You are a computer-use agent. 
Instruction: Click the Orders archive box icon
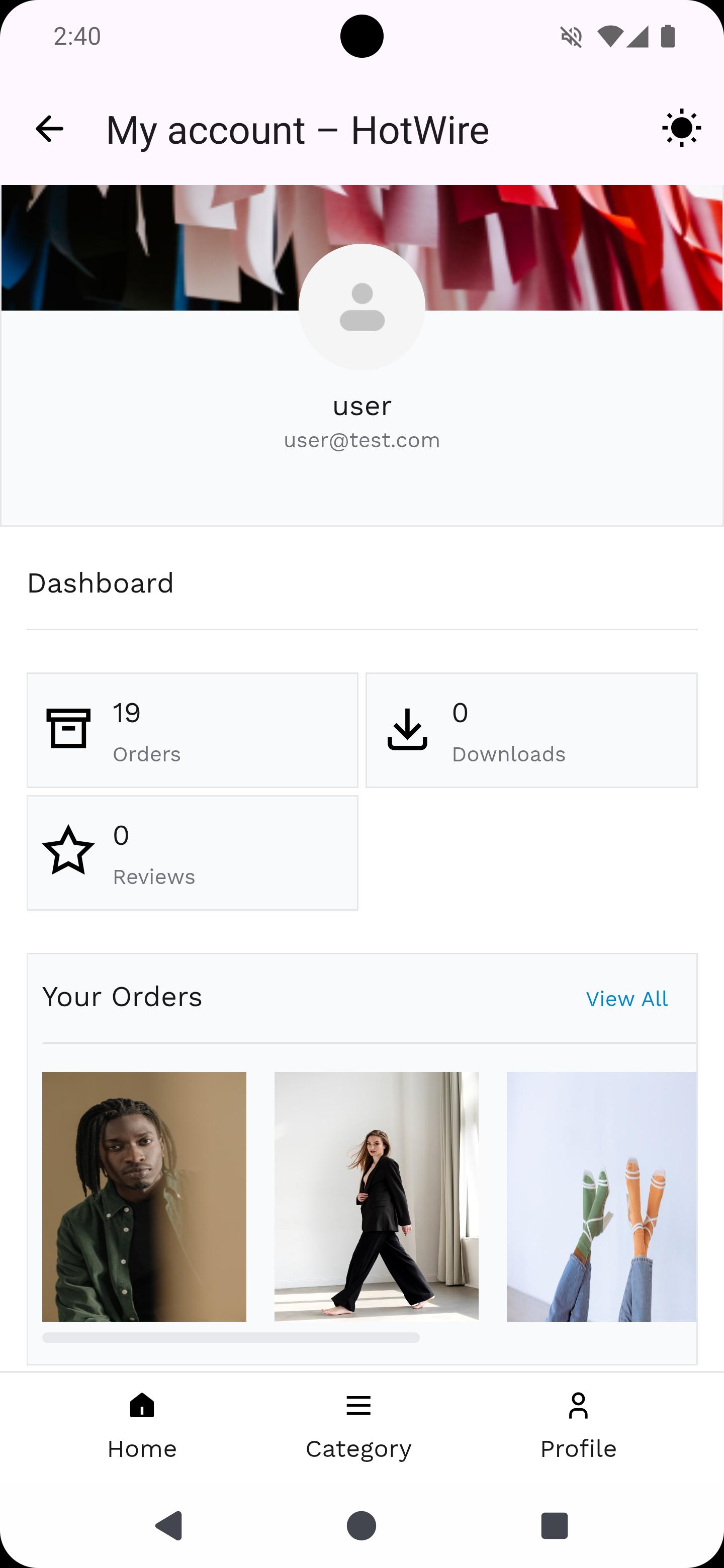point(68,729)
